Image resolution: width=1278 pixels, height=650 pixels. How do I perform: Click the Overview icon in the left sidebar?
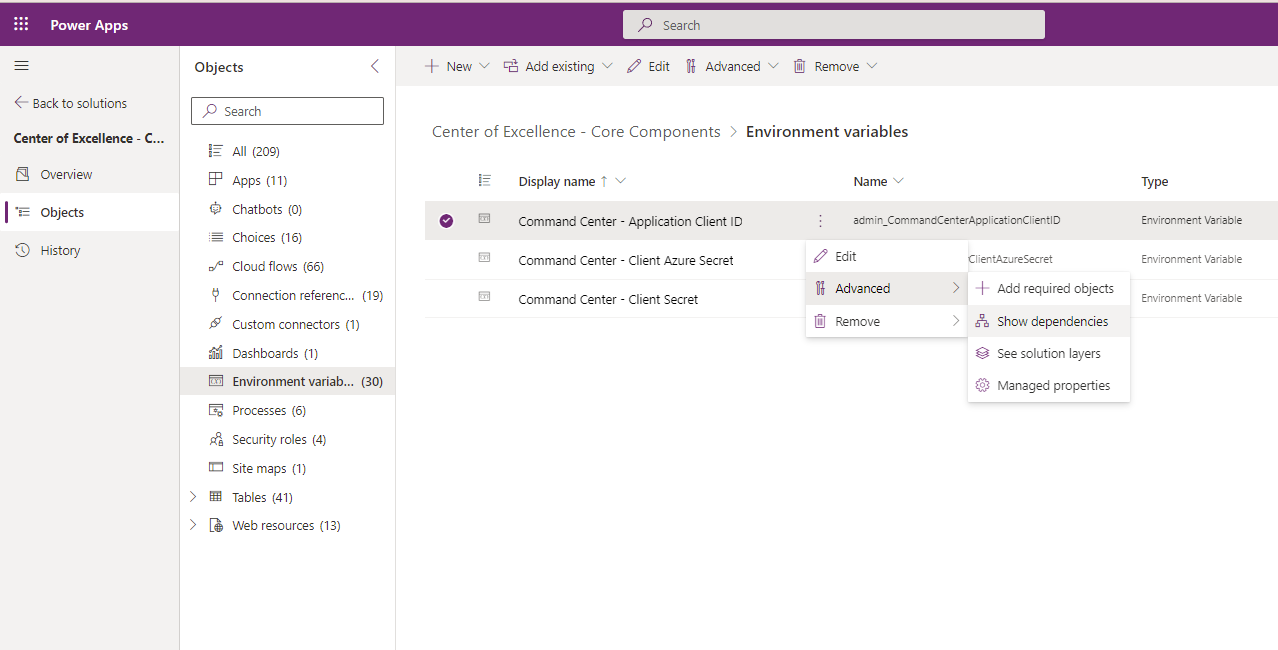[22, 173]
